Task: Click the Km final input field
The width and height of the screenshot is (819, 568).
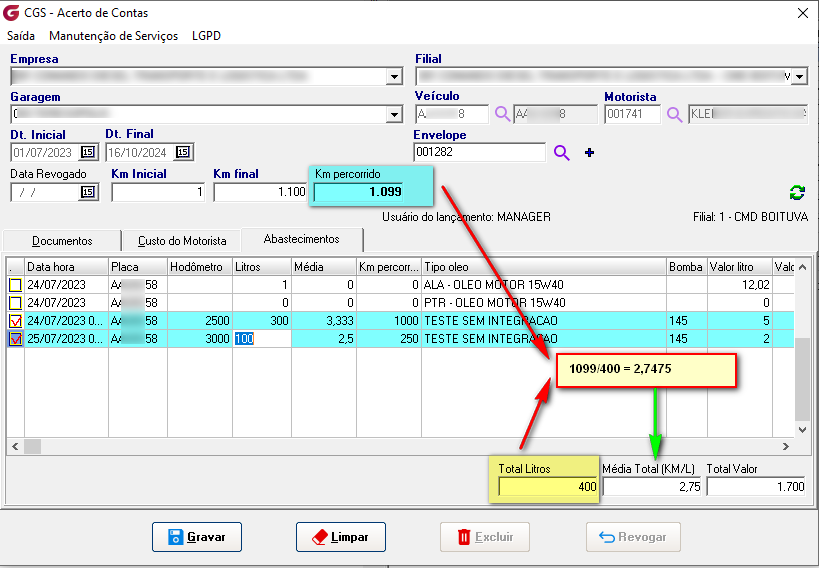Action: point(260,192)
